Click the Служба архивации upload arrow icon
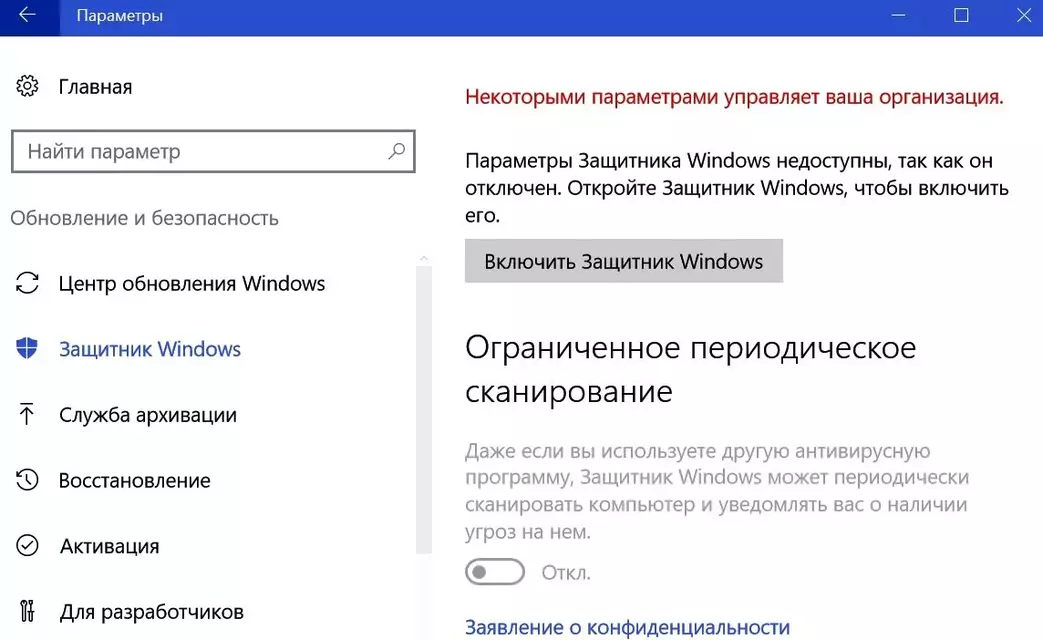This screenshot has height=640, width=1043. 27,414
